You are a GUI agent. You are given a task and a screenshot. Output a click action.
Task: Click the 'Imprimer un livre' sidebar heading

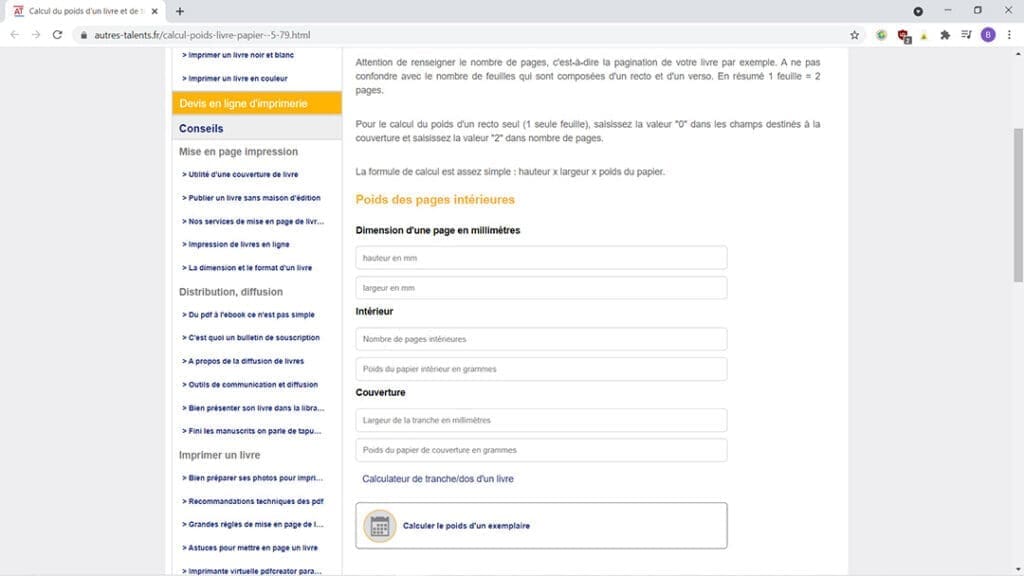pyautogui.click(x=219, y=455)
